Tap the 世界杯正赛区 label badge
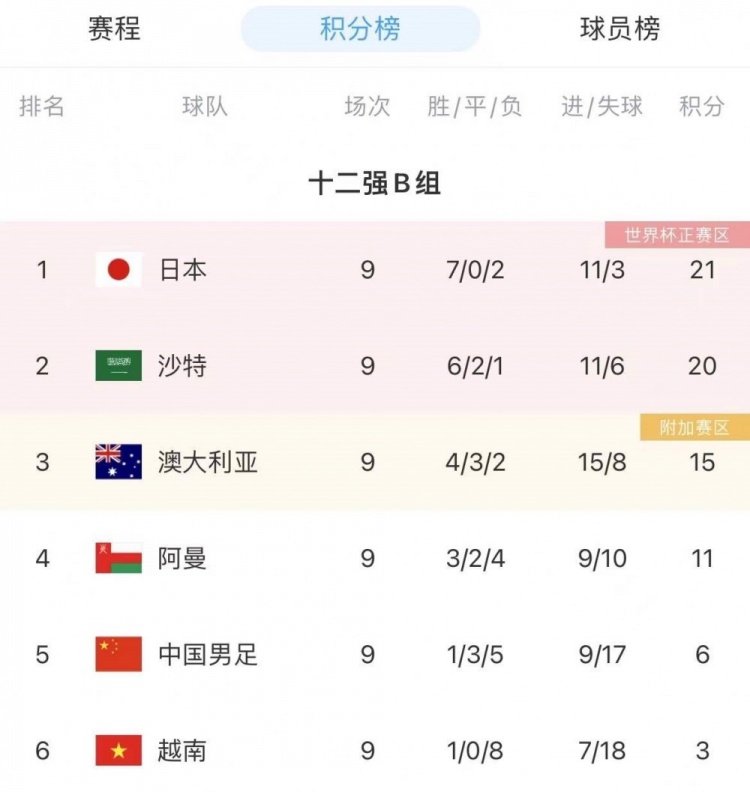This screenshot has height=792, width=750. coord(677,235)
